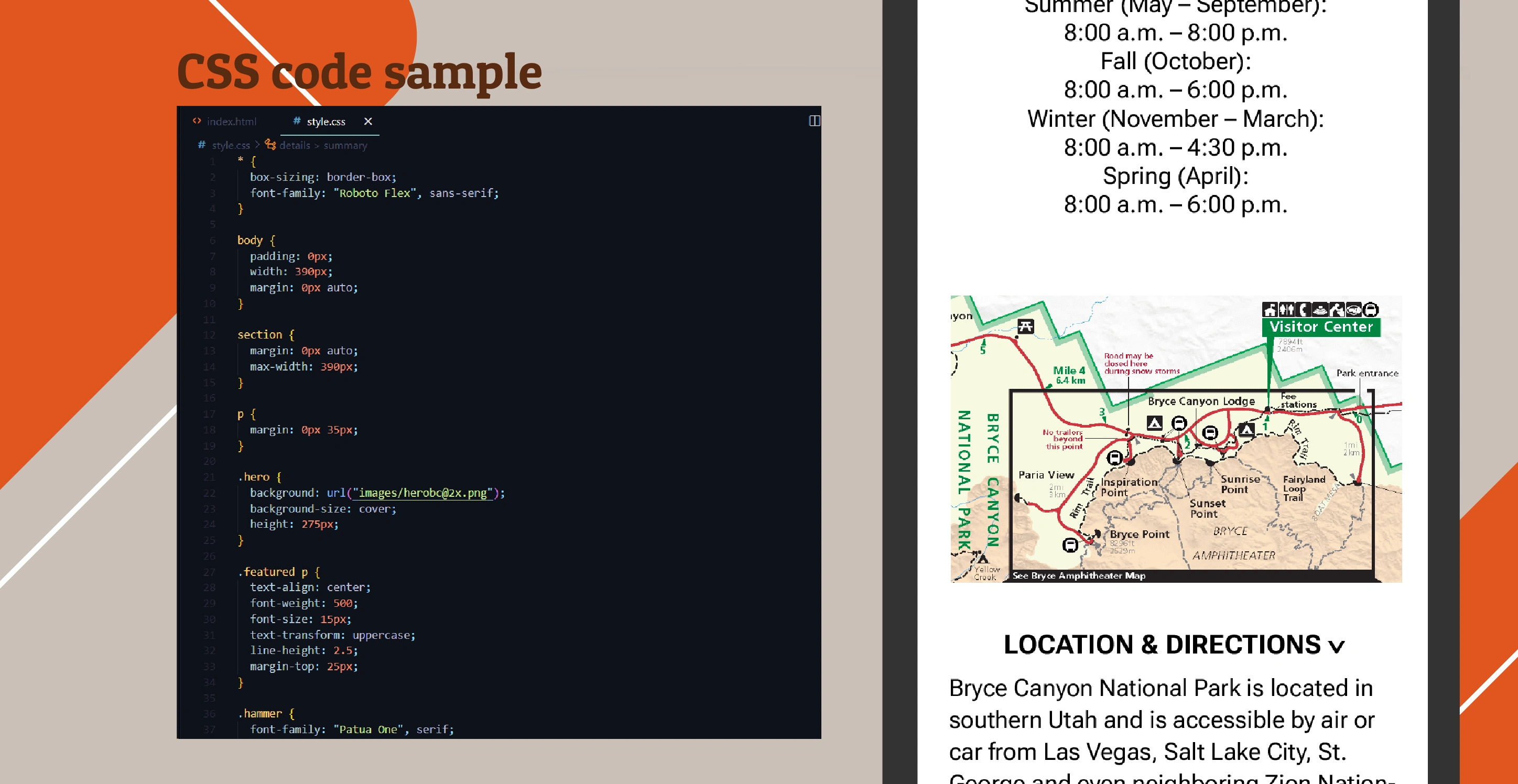
Task: Click the picnic table icon on the map
Action: tap(1025, 326)
